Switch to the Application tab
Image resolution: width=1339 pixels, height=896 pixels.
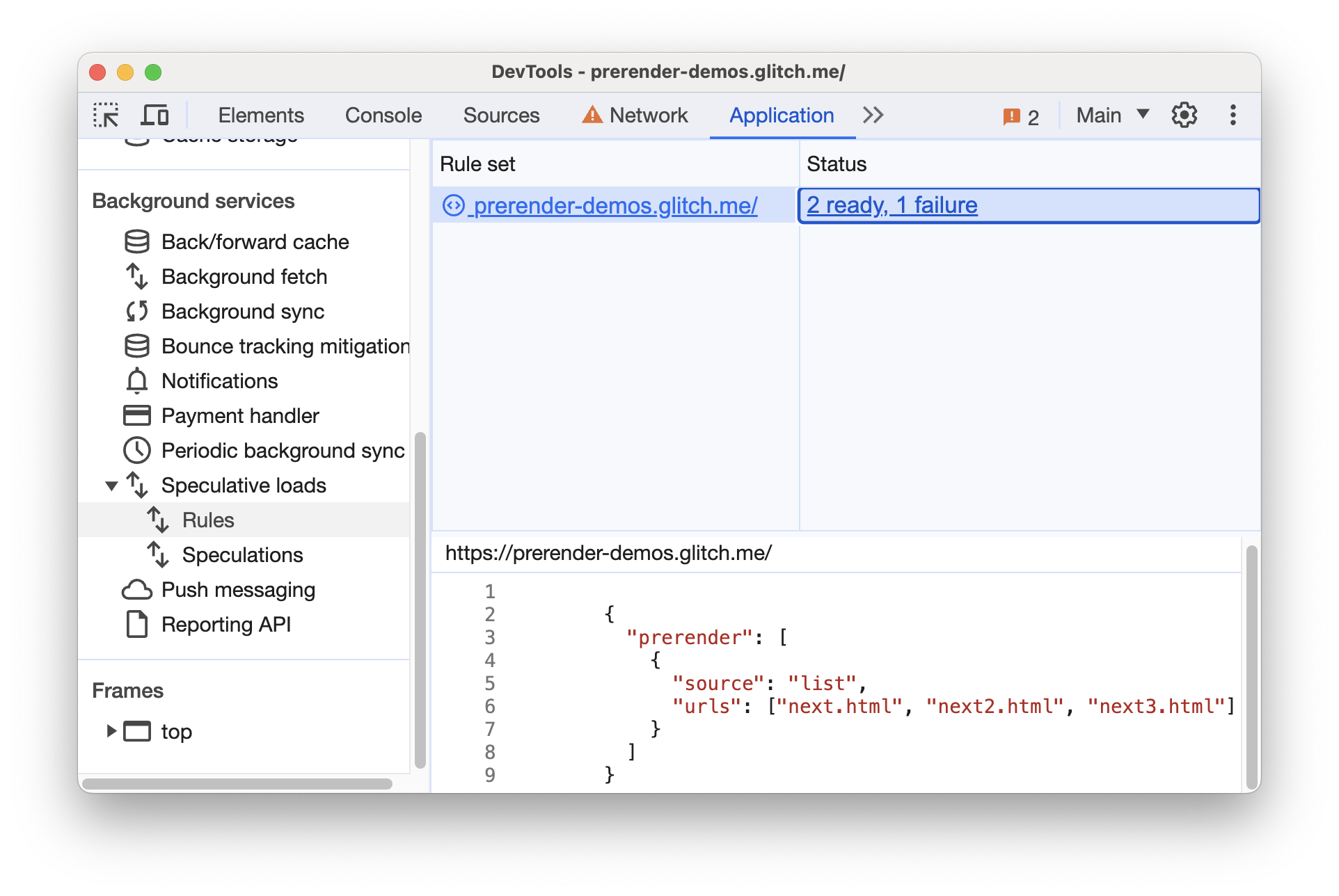click(780, 115)
